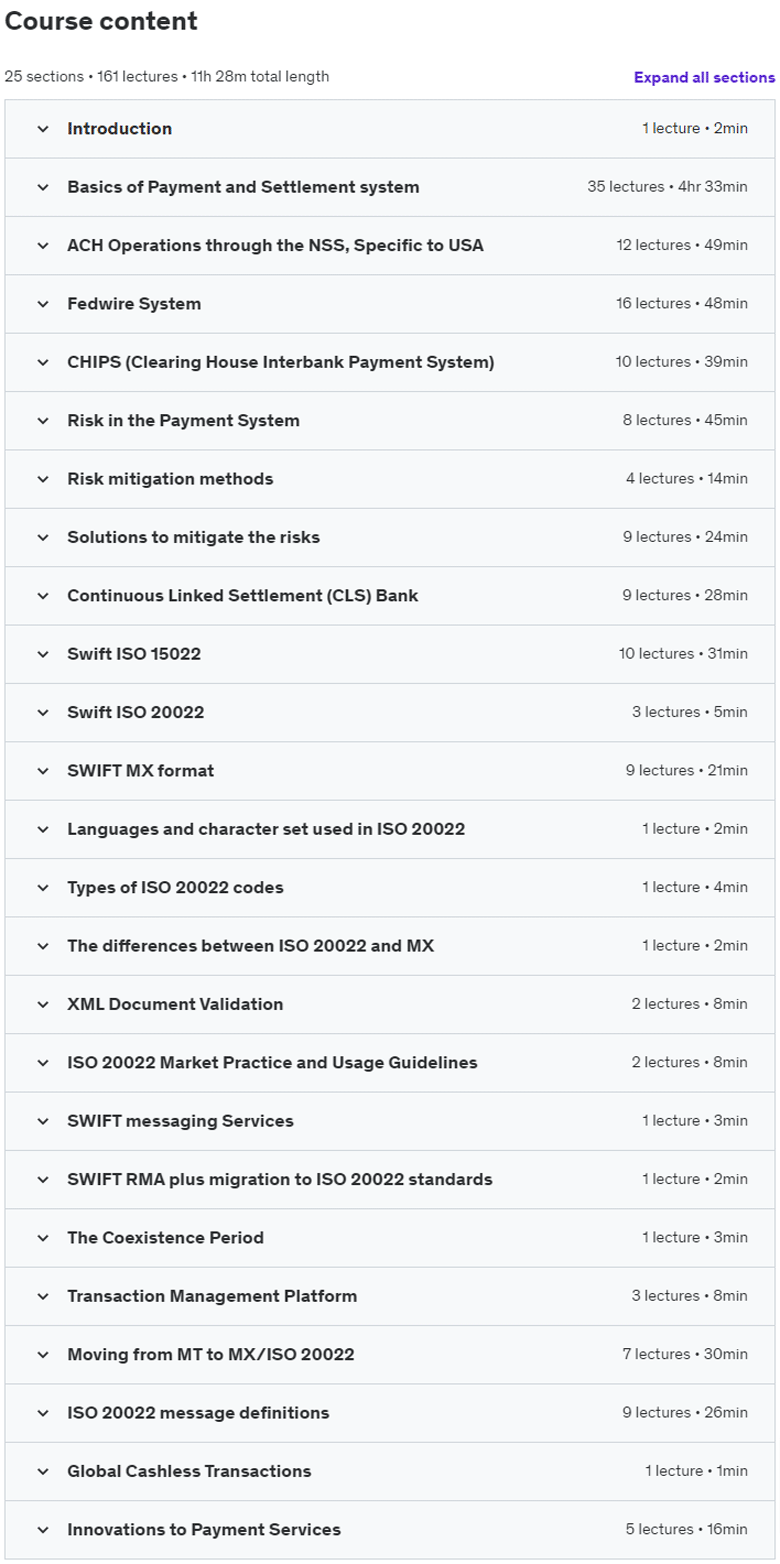
Task: Click chevron for Transaction Management Platform
Action: point(43,1296)
